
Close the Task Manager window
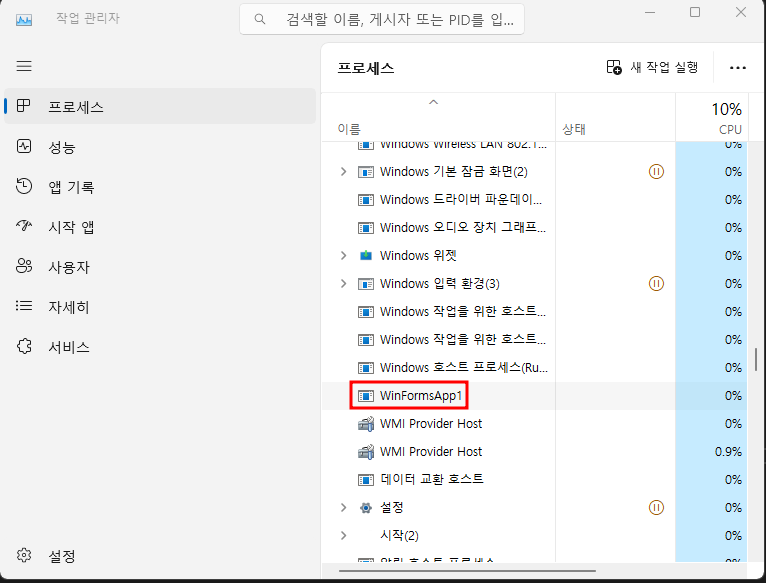(x=741, y=12)
